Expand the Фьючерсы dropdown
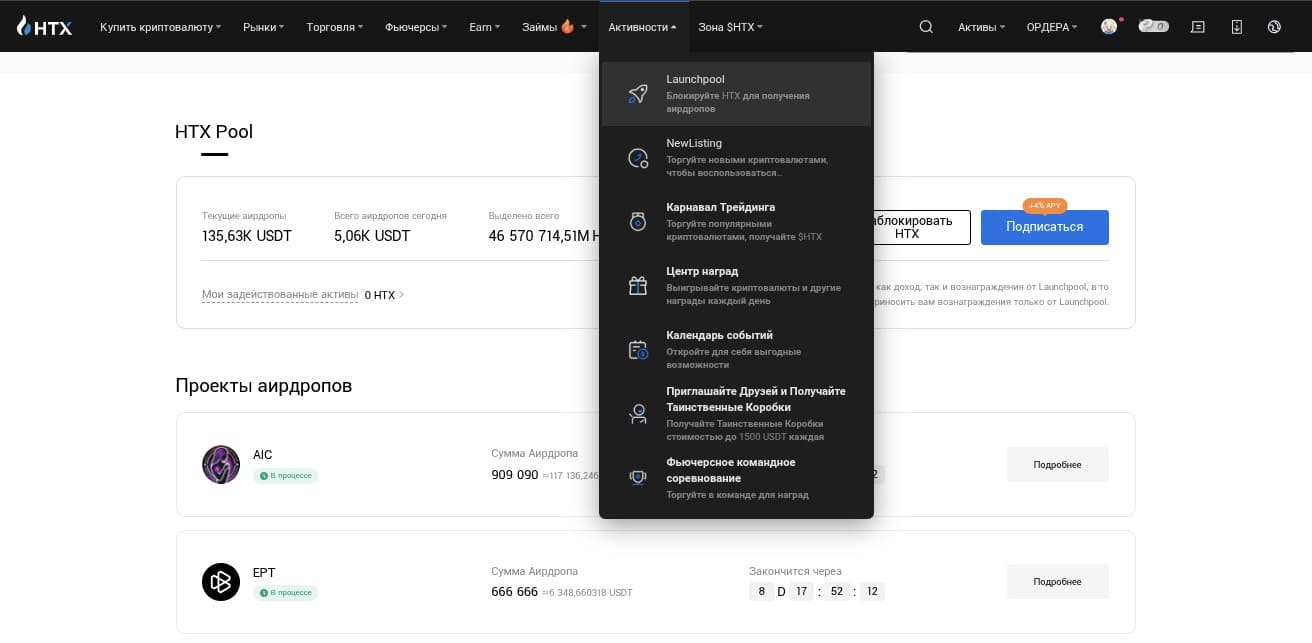This screenshot has width=1312, height=643. point(416,27)
